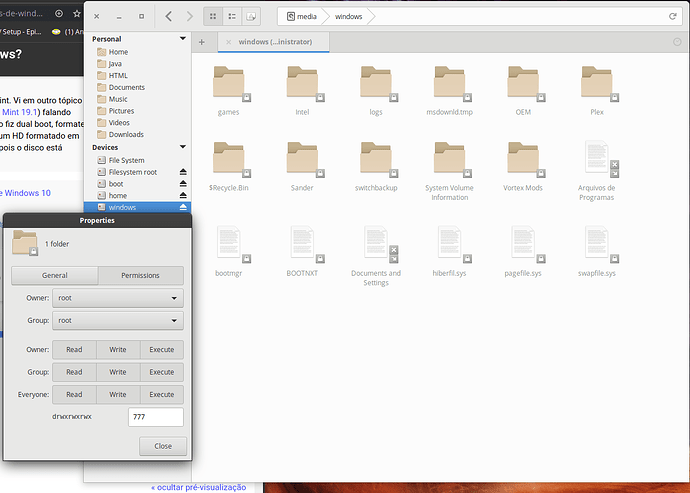This screenshot has height=493, width=690.
Task: Toggle Everyone Write permission
Action: coord(118,394)
